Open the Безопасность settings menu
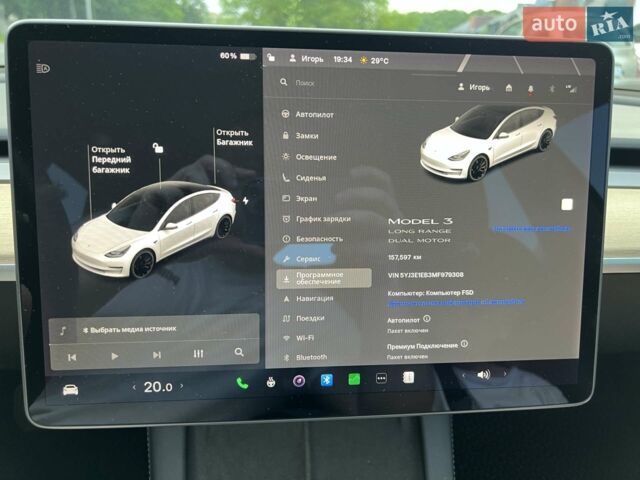640x480 pixels. pos(313,239)
